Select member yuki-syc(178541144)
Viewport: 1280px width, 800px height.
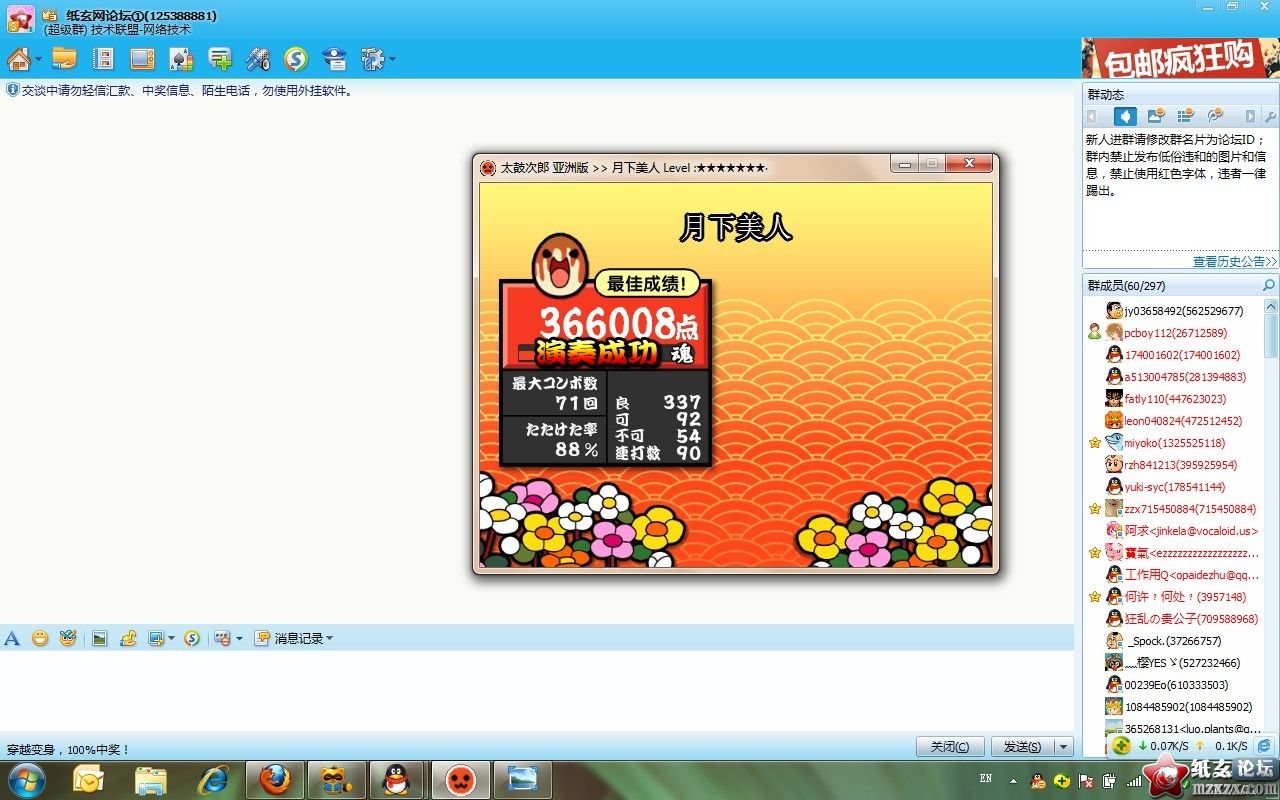click(1174, 487)
